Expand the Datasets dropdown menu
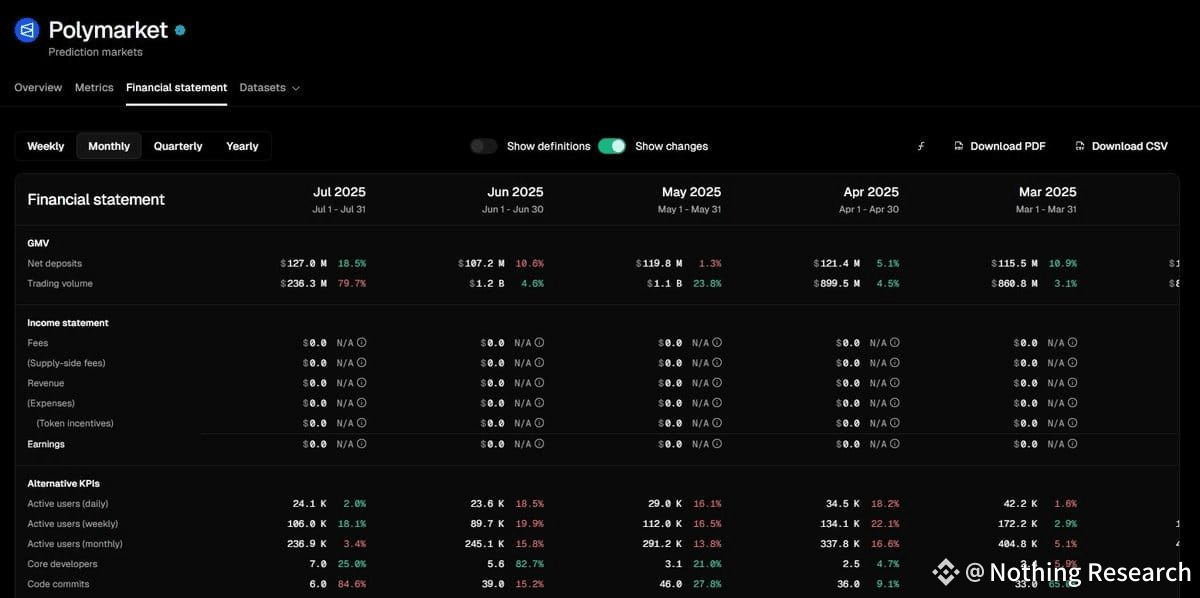1200x598 pixels. 269,88
